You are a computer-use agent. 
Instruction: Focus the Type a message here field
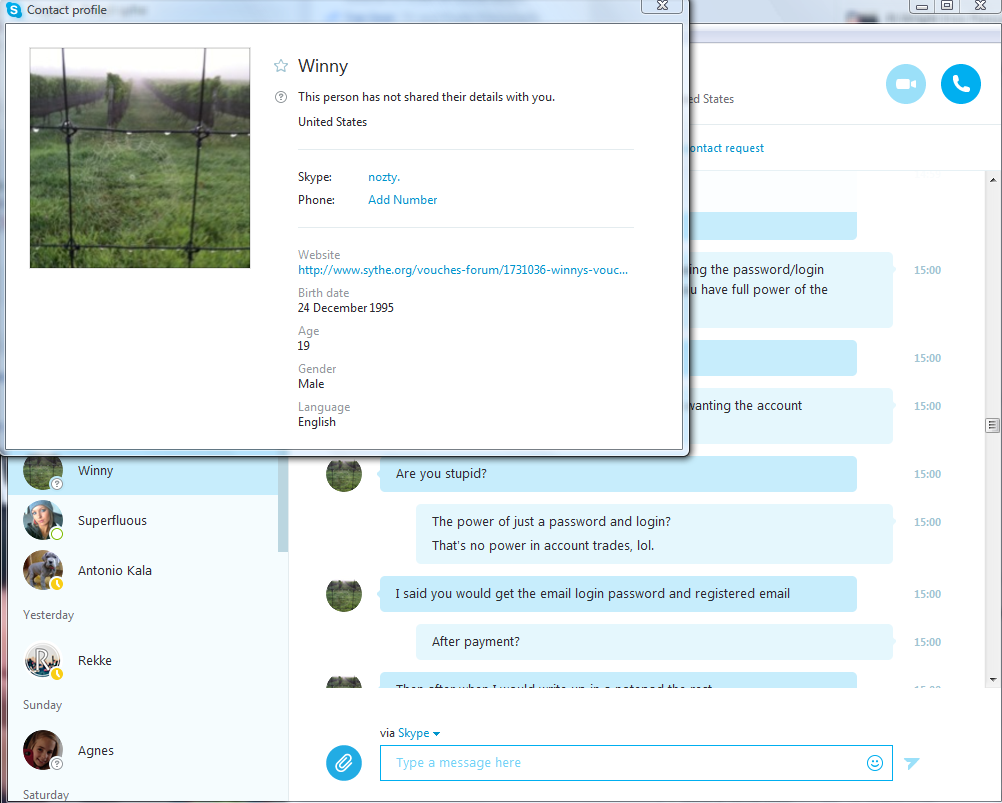point(636,763)
